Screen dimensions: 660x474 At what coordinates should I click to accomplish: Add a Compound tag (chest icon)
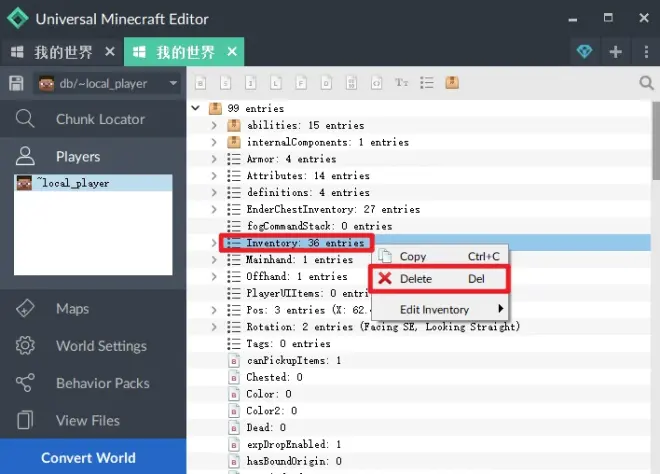pos(452,83)
